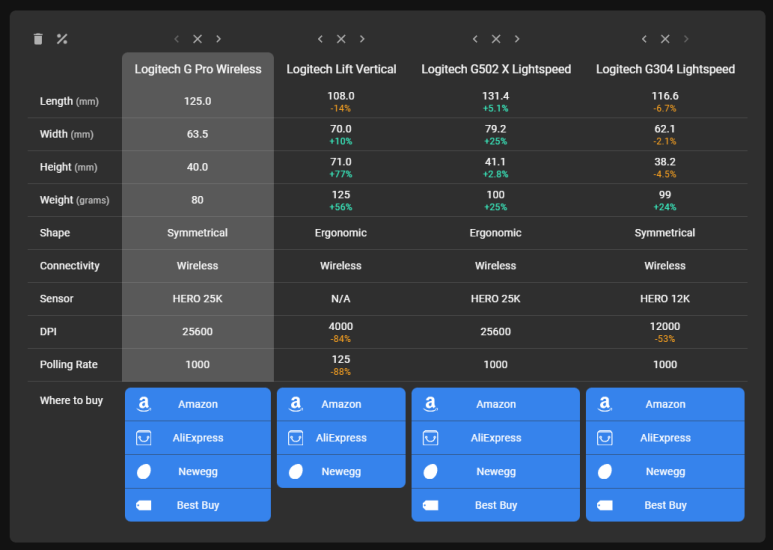Open Best Buy link for G Pro Wireless

pyautogui.click(x=198, y=505)
